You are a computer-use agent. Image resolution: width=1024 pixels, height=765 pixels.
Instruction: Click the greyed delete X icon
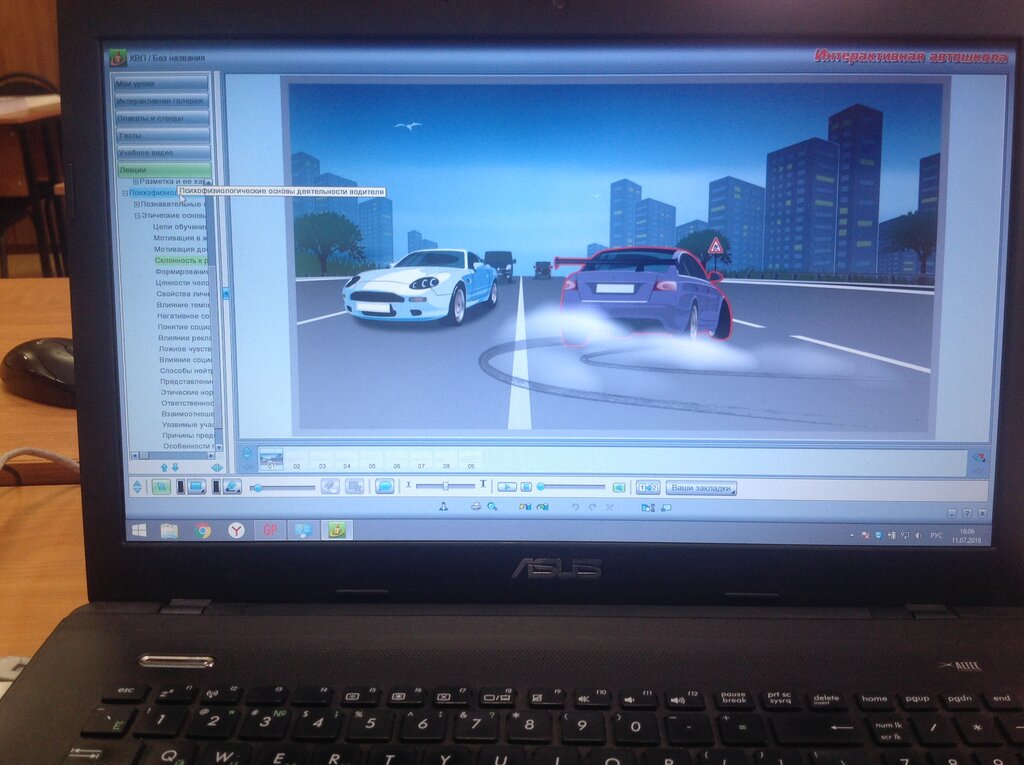[x=609, y=508]
